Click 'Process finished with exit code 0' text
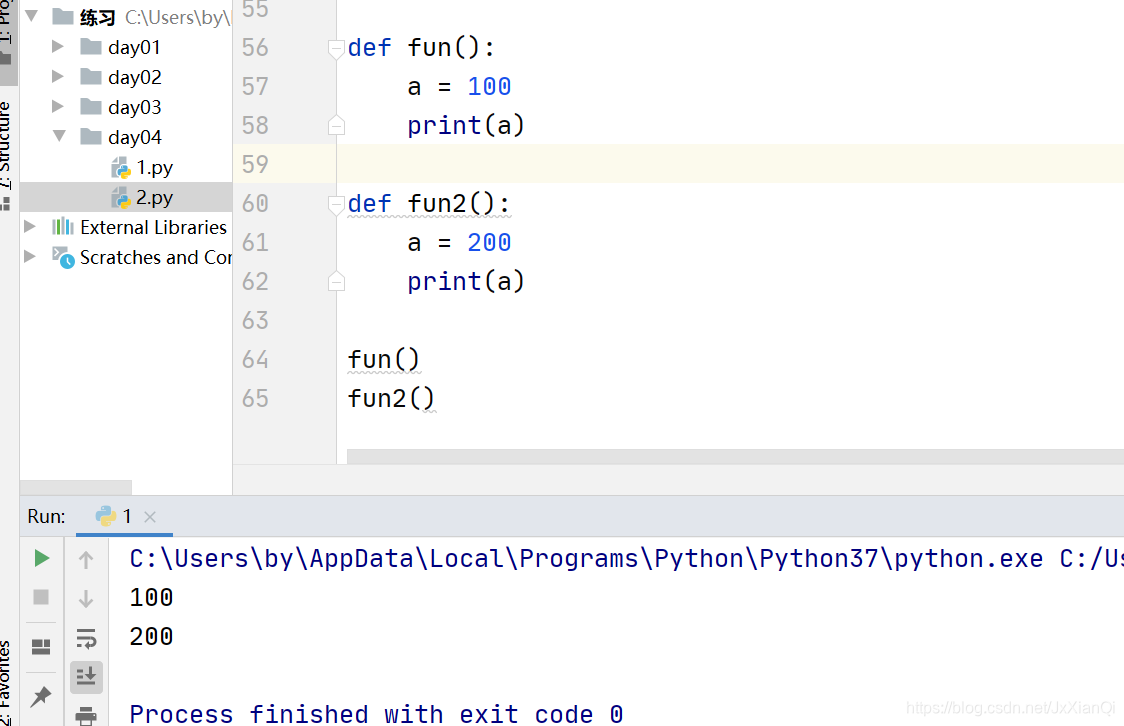The width and height of the screenshot is (1124, 726). (376, 714)
